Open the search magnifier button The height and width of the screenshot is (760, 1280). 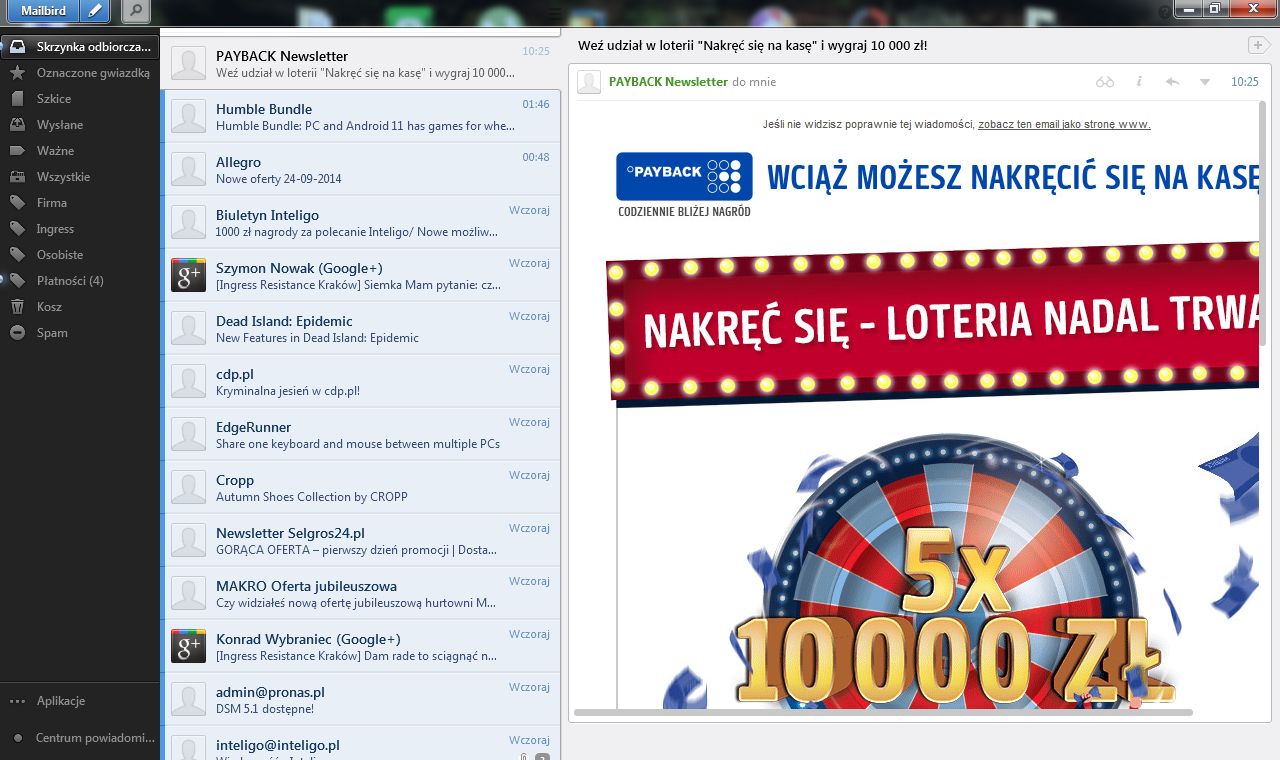click(137, 11)
